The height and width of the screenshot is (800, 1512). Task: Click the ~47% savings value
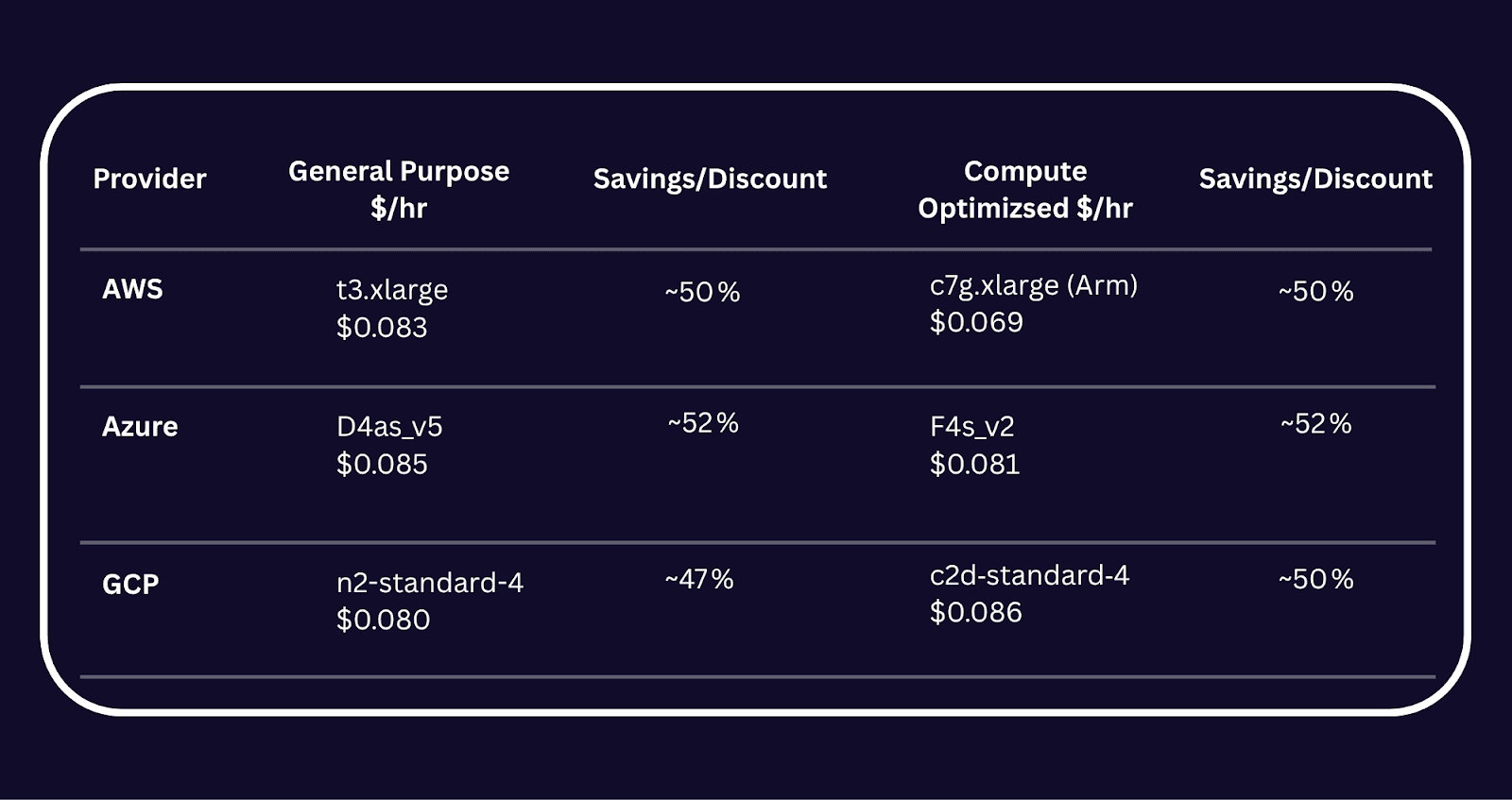(x=699, y=579)
